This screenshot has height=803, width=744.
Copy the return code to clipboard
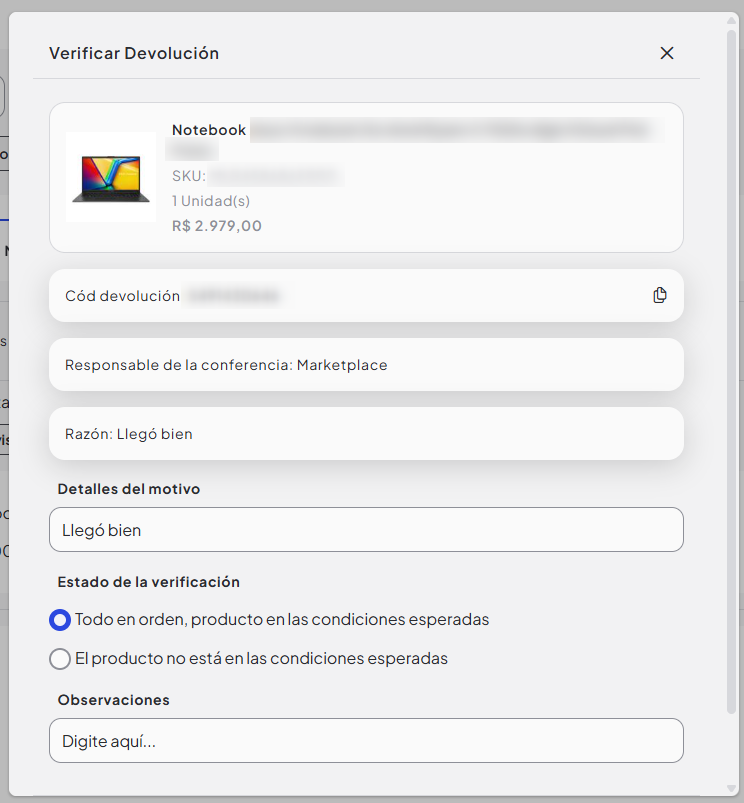pos(659,295)
